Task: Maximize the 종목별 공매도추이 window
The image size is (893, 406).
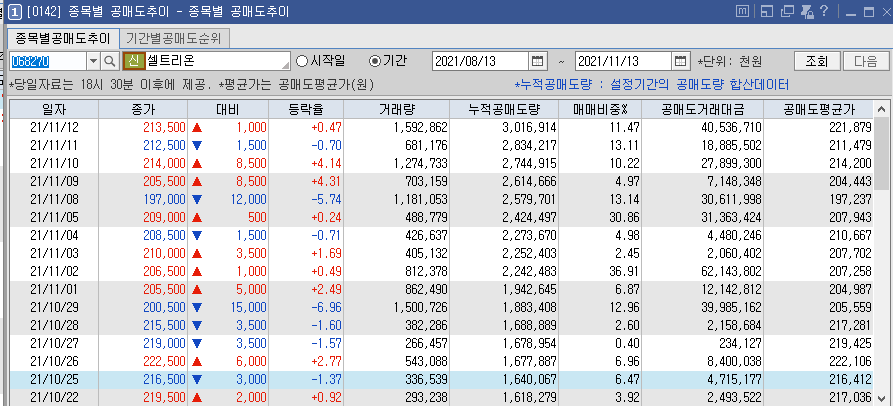Action: [869, 12]
